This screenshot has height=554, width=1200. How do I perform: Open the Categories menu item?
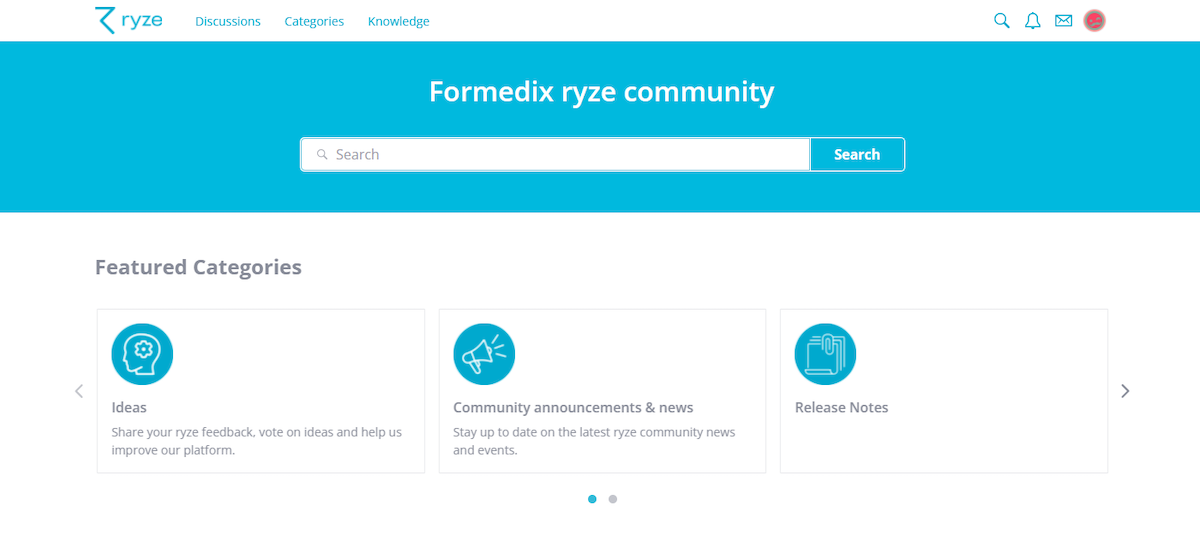click(x=314, y=21)
